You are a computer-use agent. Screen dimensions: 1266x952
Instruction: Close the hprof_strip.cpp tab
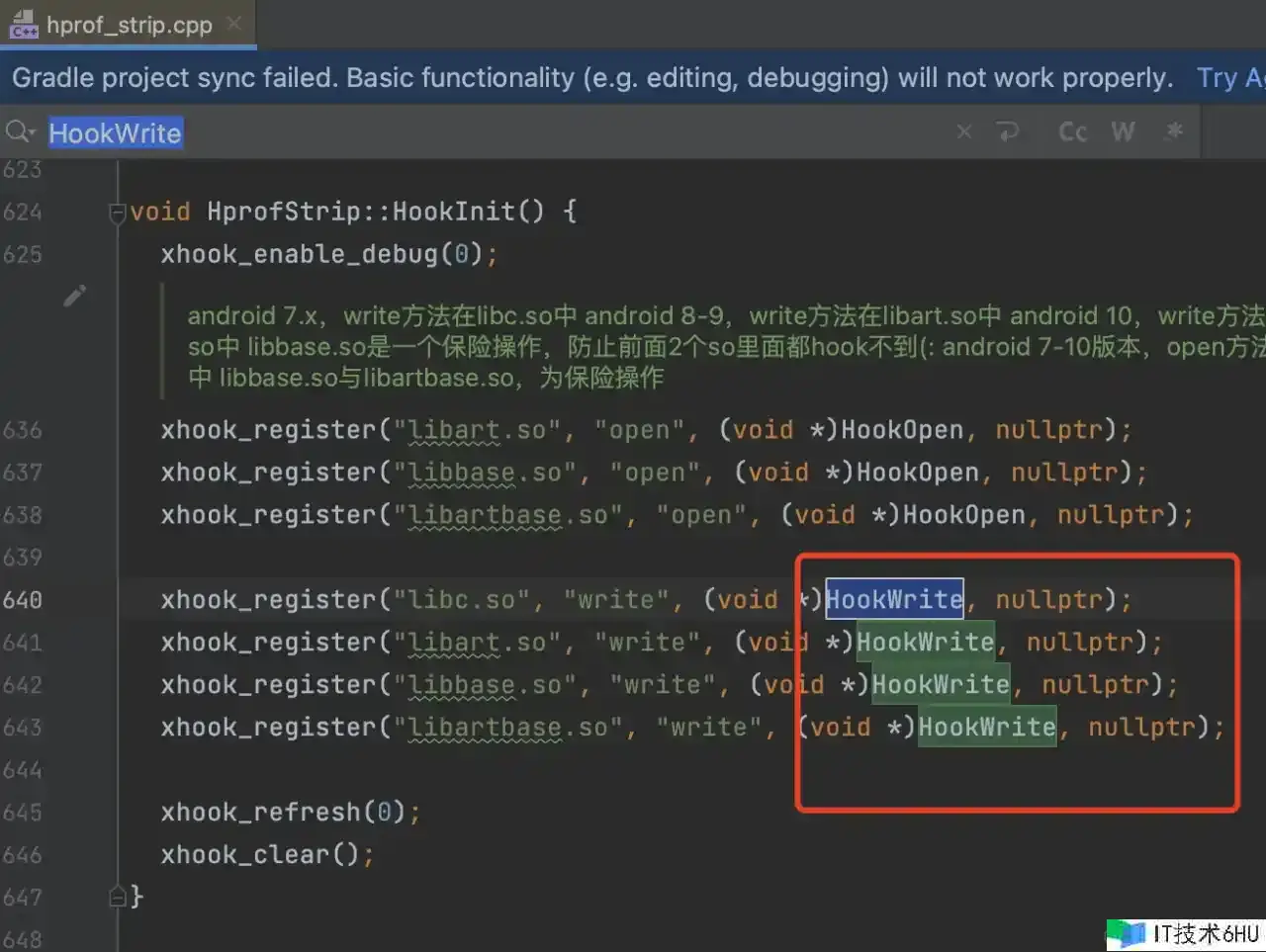(234, 24)
